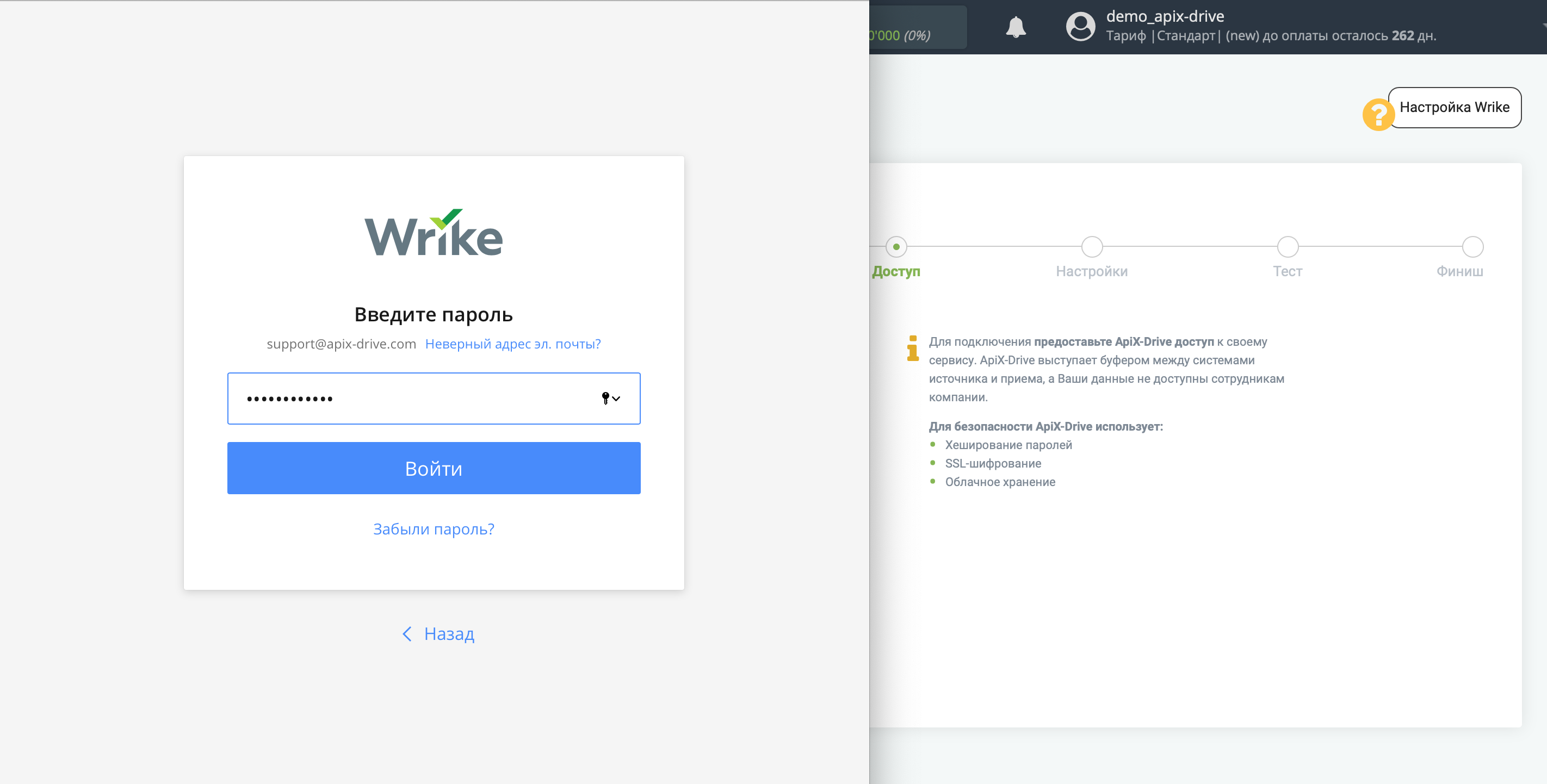Select the Доступ step

tap(895, 271)
